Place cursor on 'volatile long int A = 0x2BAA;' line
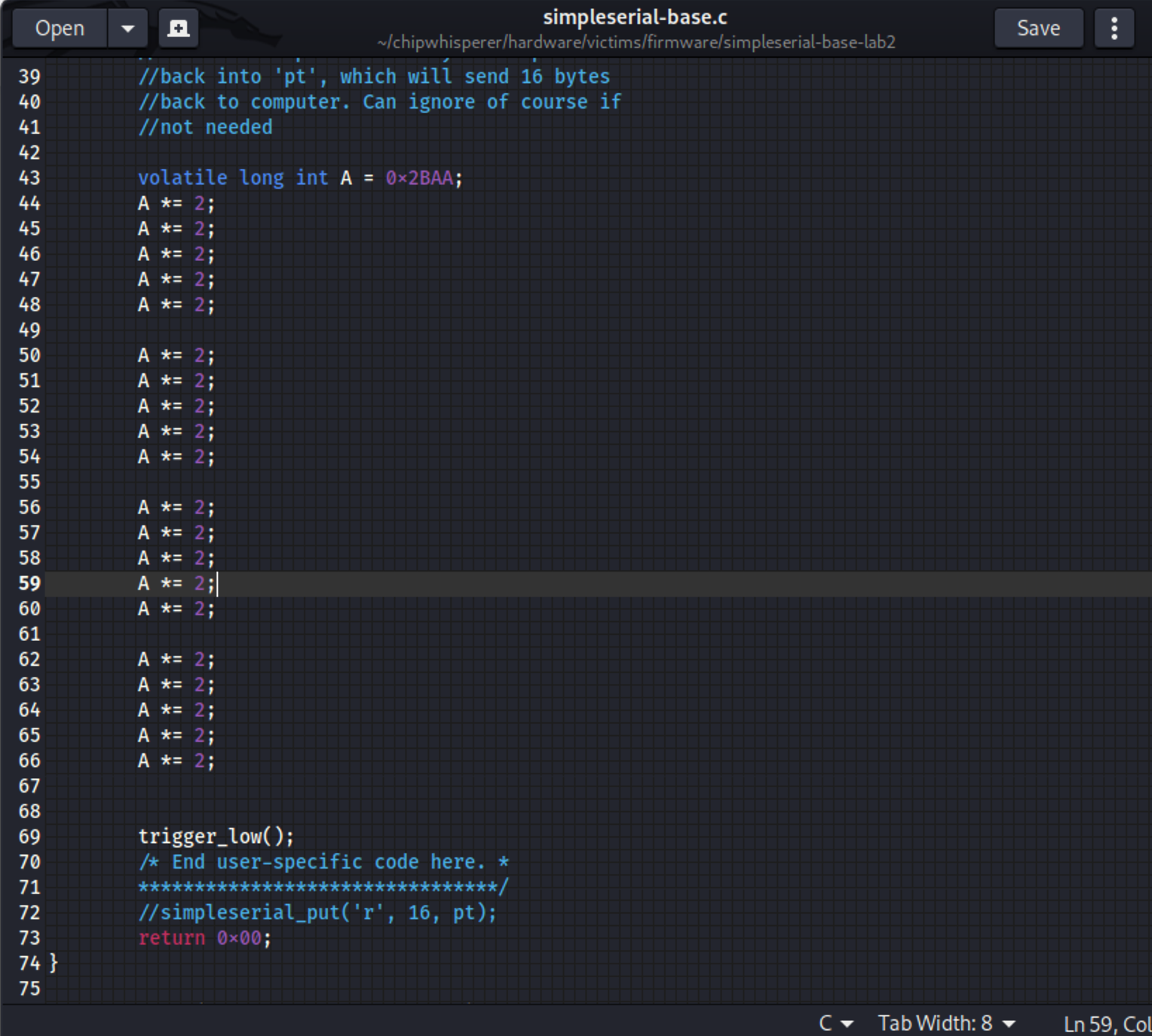Image resolution: width=1152 pixels, height=1036 pixels. point(300,178)
